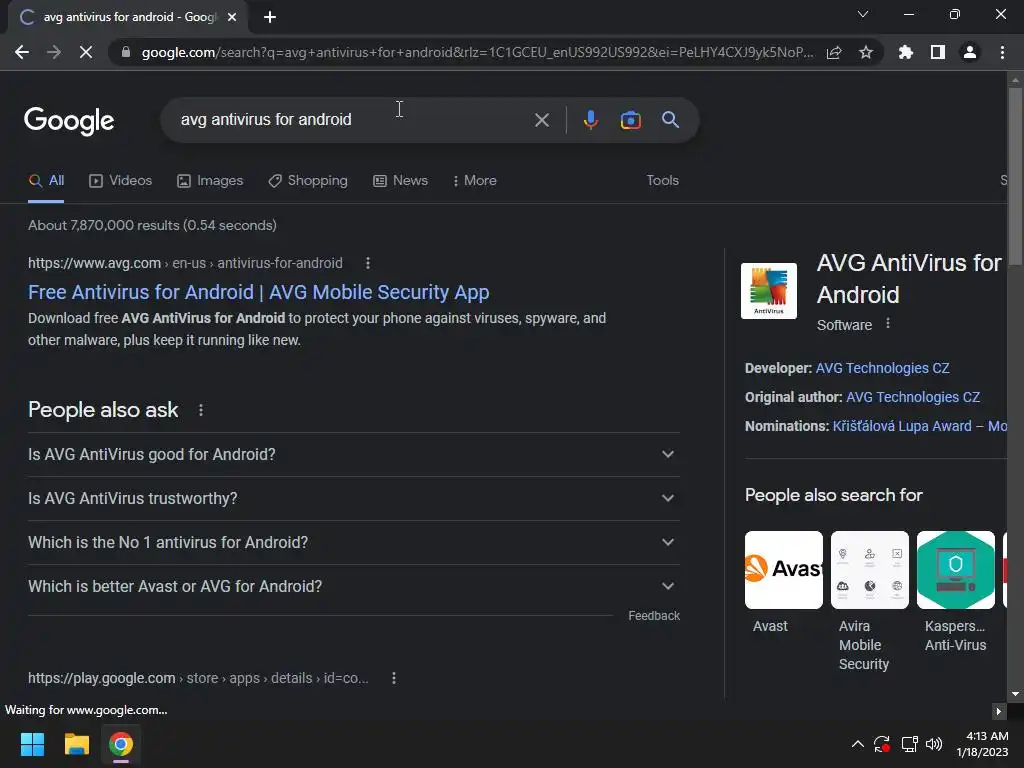The width and height of the screenshot is (1024, 768).
Task: Show hidden system tray icons
Action: (857, 744)
